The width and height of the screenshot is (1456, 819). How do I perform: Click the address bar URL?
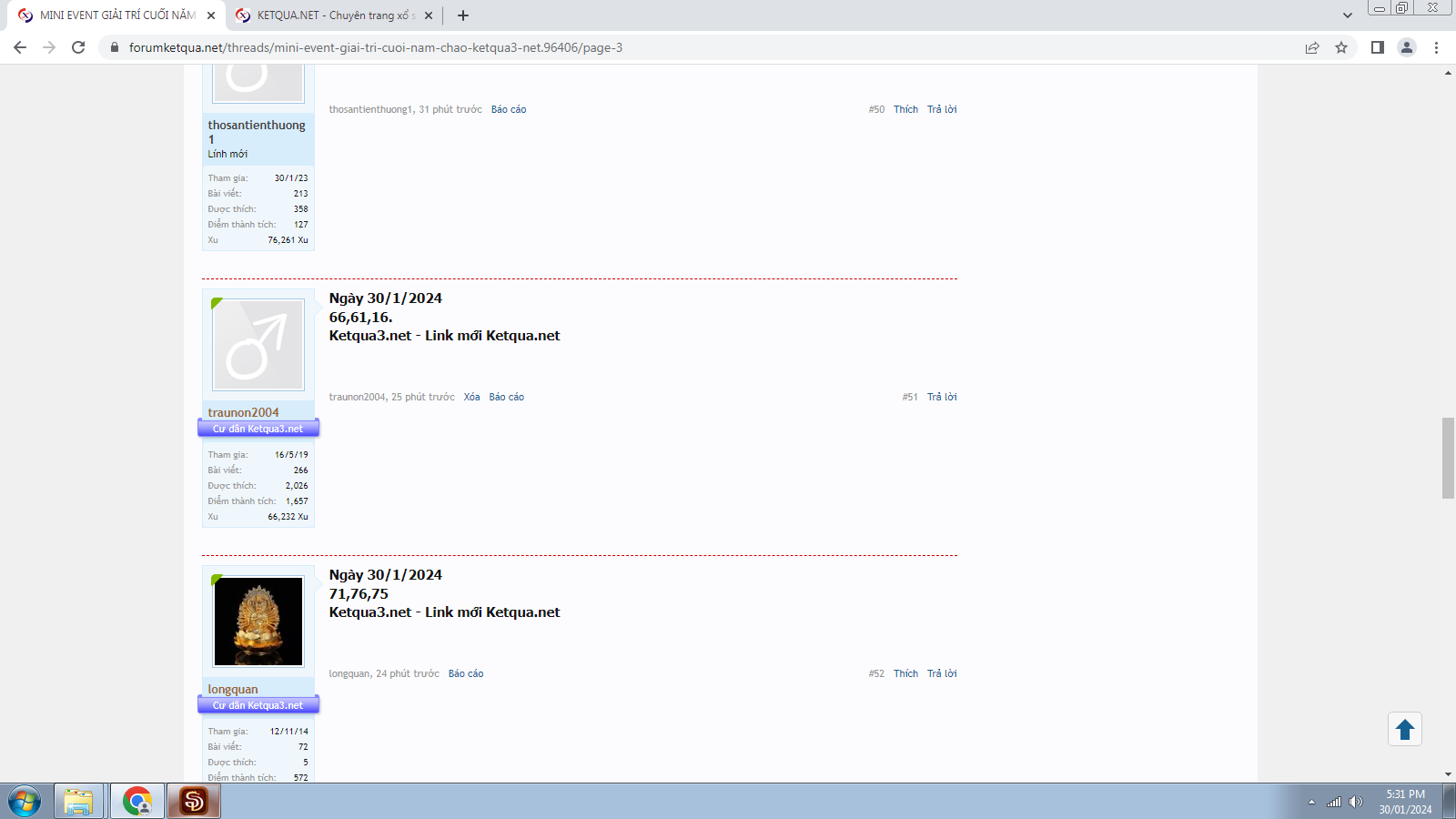375,47
